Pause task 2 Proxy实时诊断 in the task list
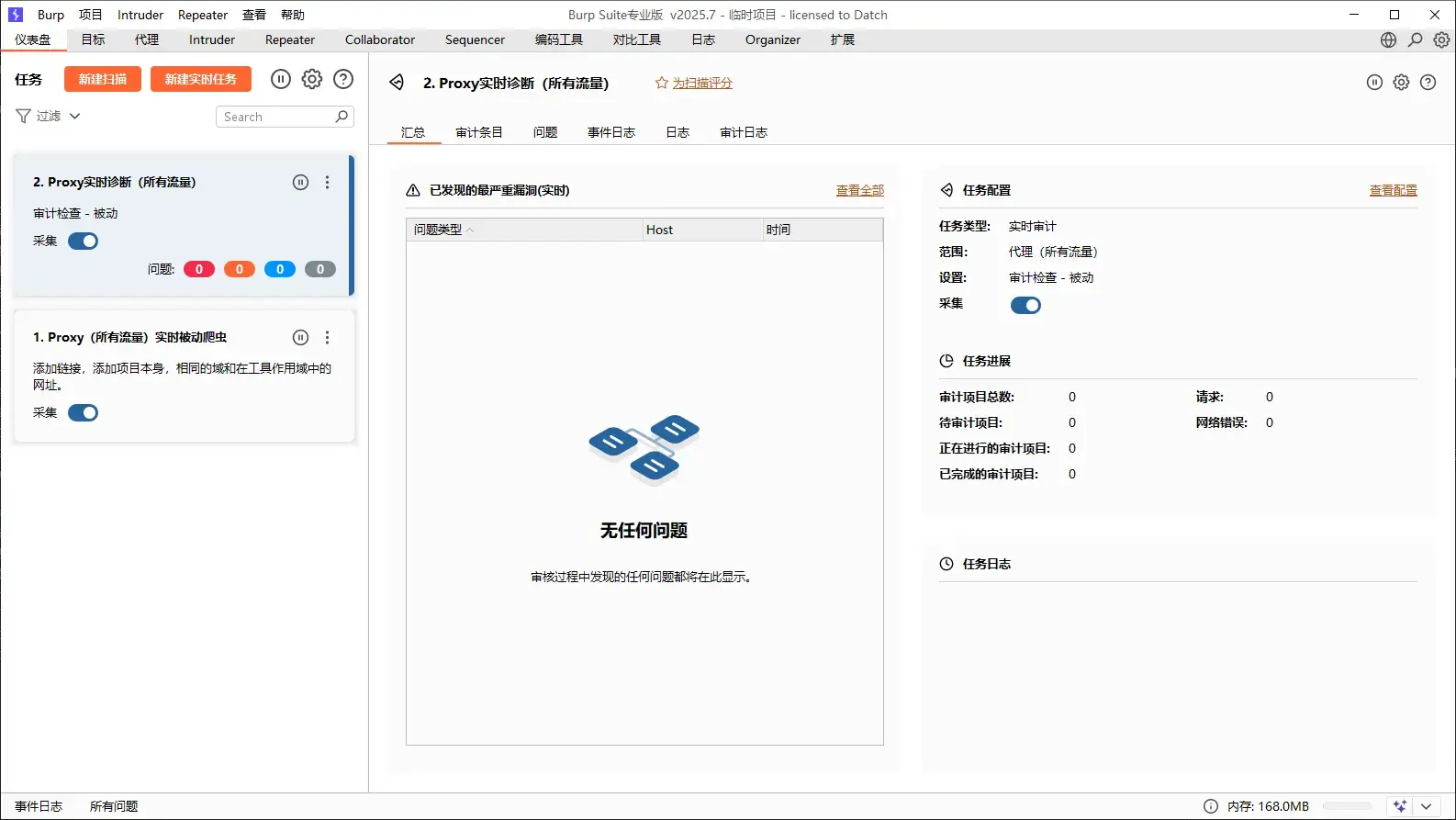The height and width of the screenshot is (820, 1456). pos(300,182)
